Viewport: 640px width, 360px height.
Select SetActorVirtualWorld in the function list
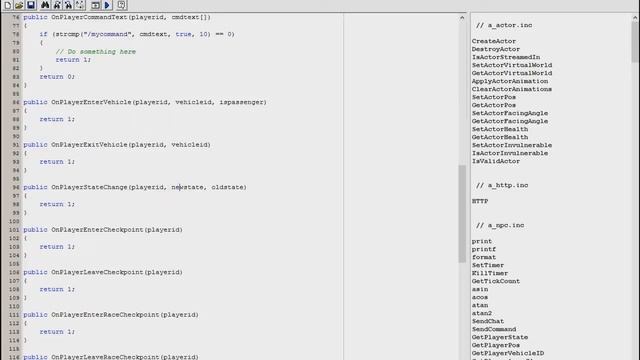(512, 65)
